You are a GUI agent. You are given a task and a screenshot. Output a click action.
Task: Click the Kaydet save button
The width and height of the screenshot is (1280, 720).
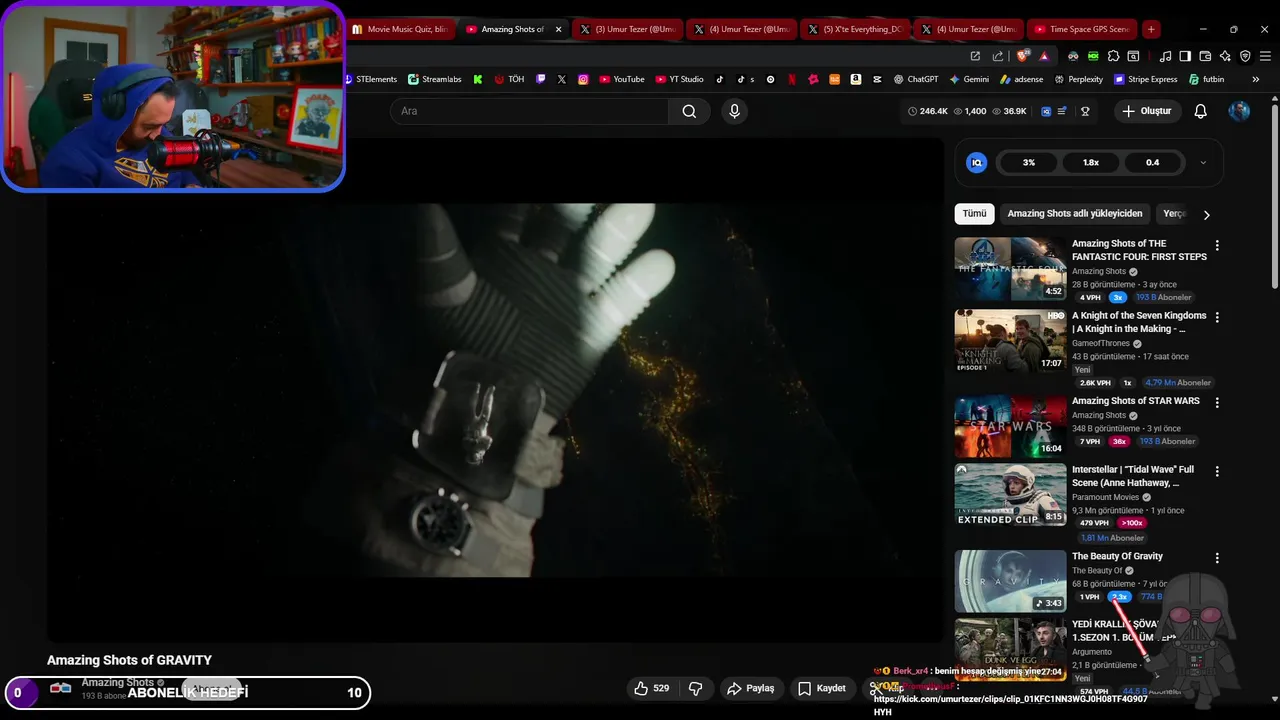click(822, 688)
